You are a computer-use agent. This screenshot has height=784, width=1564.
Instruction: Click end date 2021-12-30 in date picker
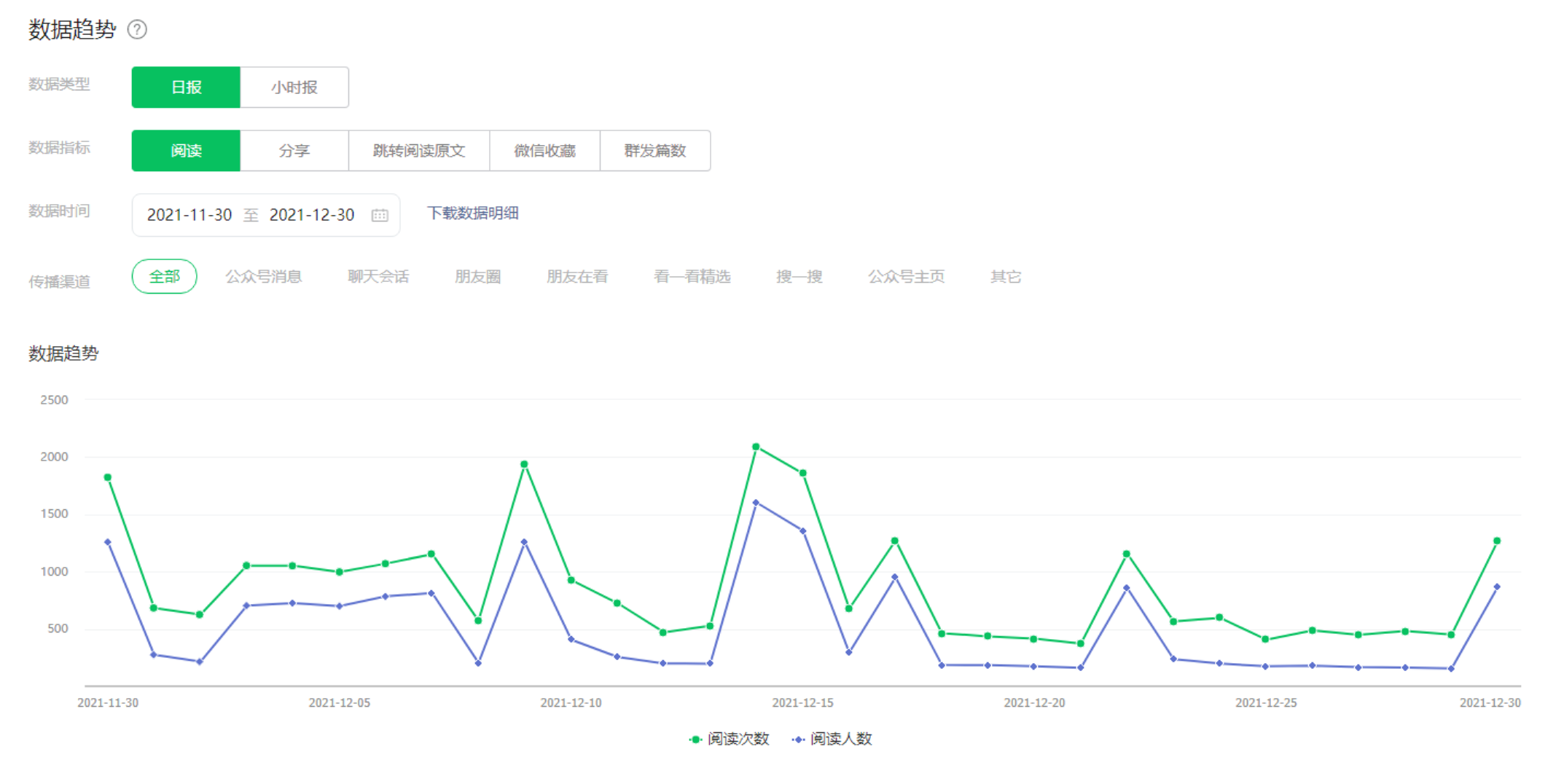[312, 215]
